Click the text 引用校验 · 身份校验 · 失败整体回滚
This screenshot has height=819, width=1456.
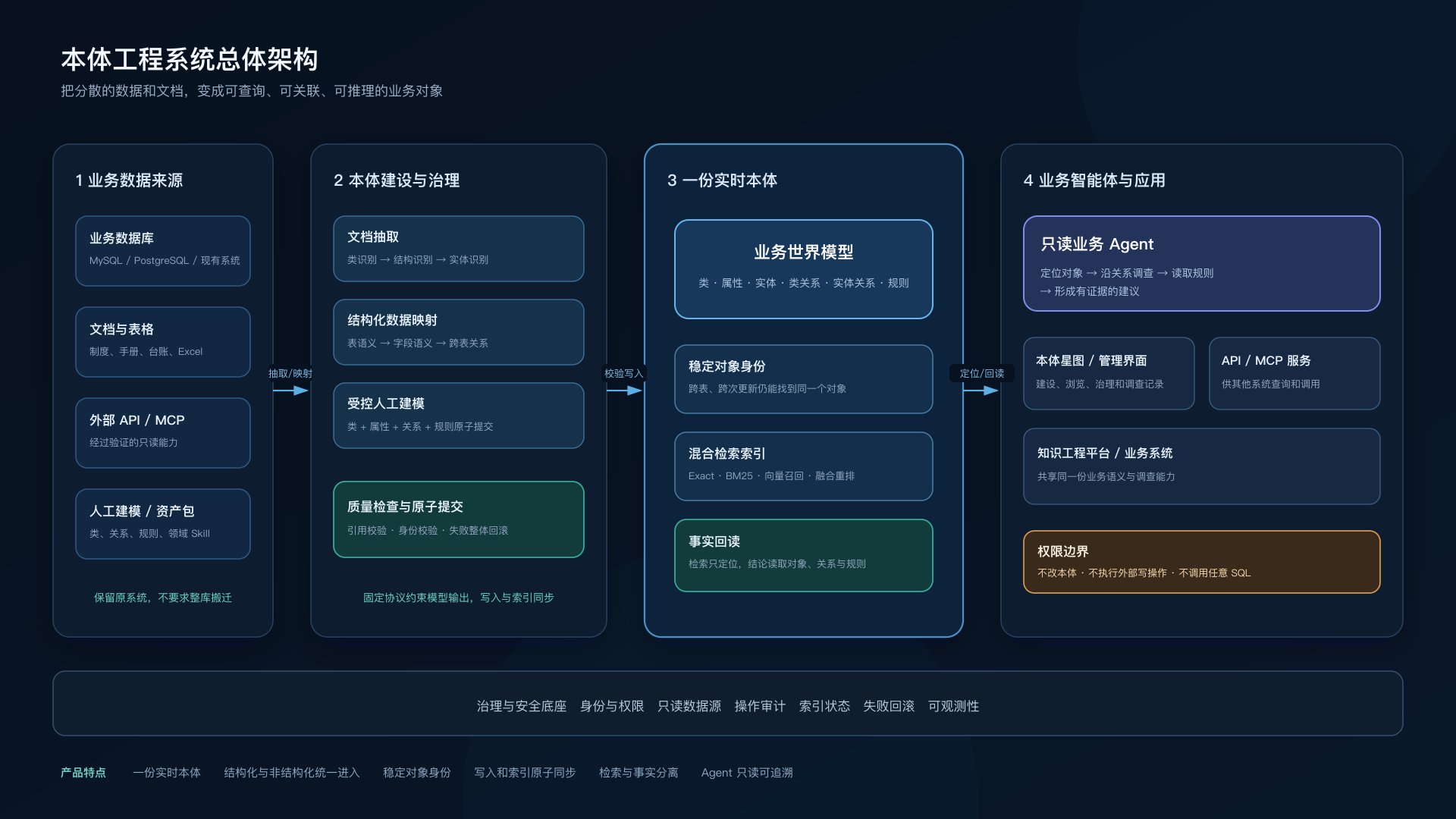(x=428, y=531)
